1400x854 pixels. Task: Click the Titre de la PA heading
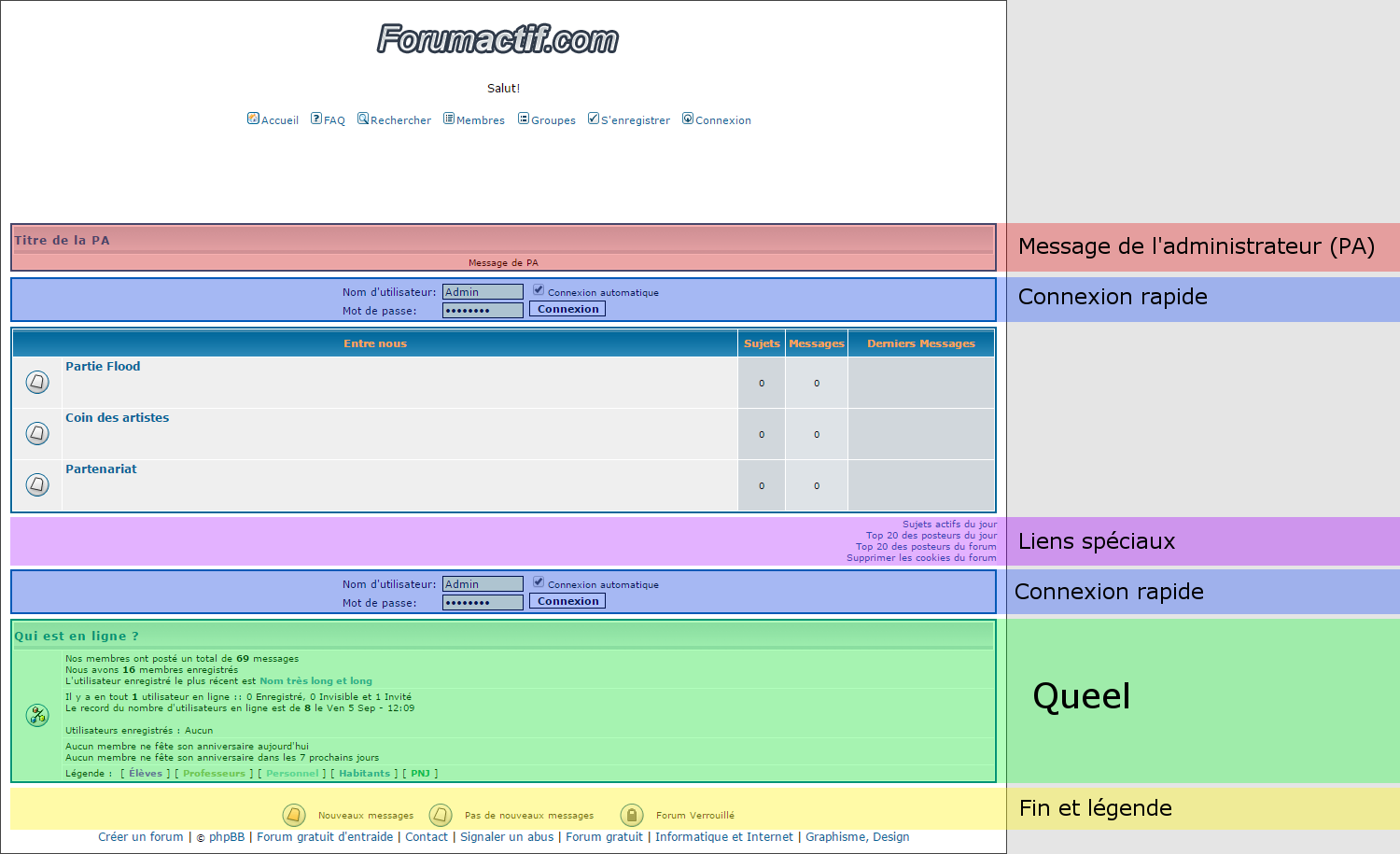coord(62,240)
